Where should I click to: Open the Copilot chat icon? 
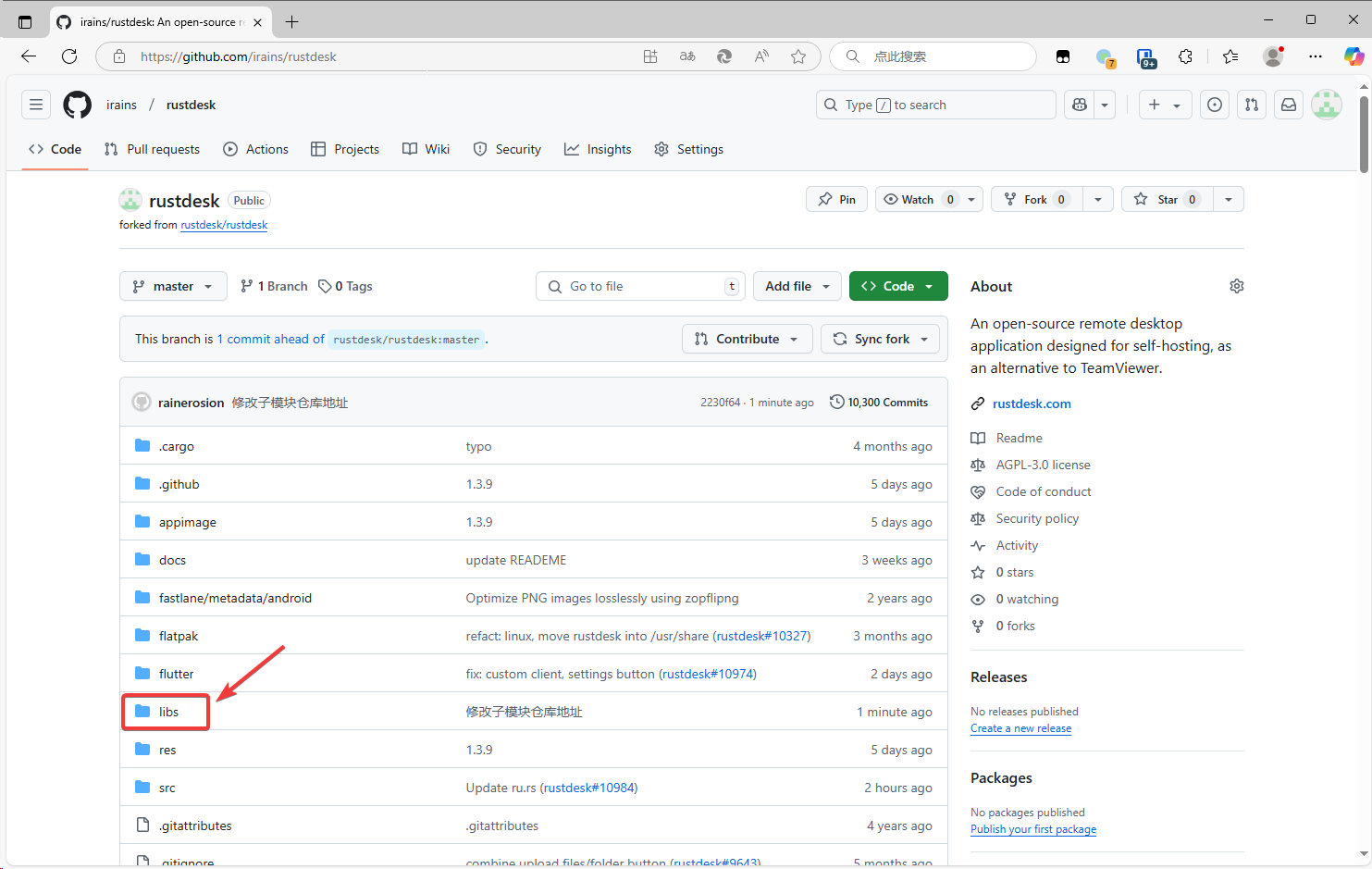coord(1080,105)
